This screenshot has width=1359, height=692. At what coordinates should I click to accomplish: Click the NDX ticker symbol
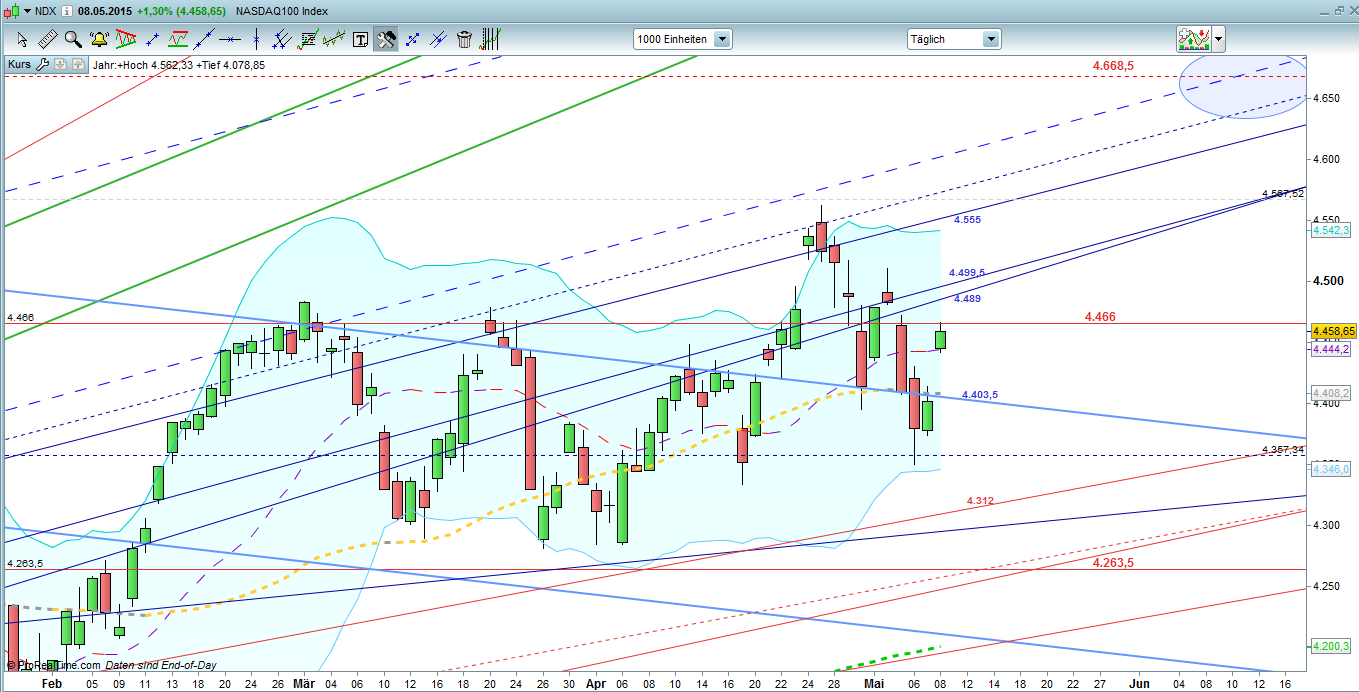pos(46,10)
